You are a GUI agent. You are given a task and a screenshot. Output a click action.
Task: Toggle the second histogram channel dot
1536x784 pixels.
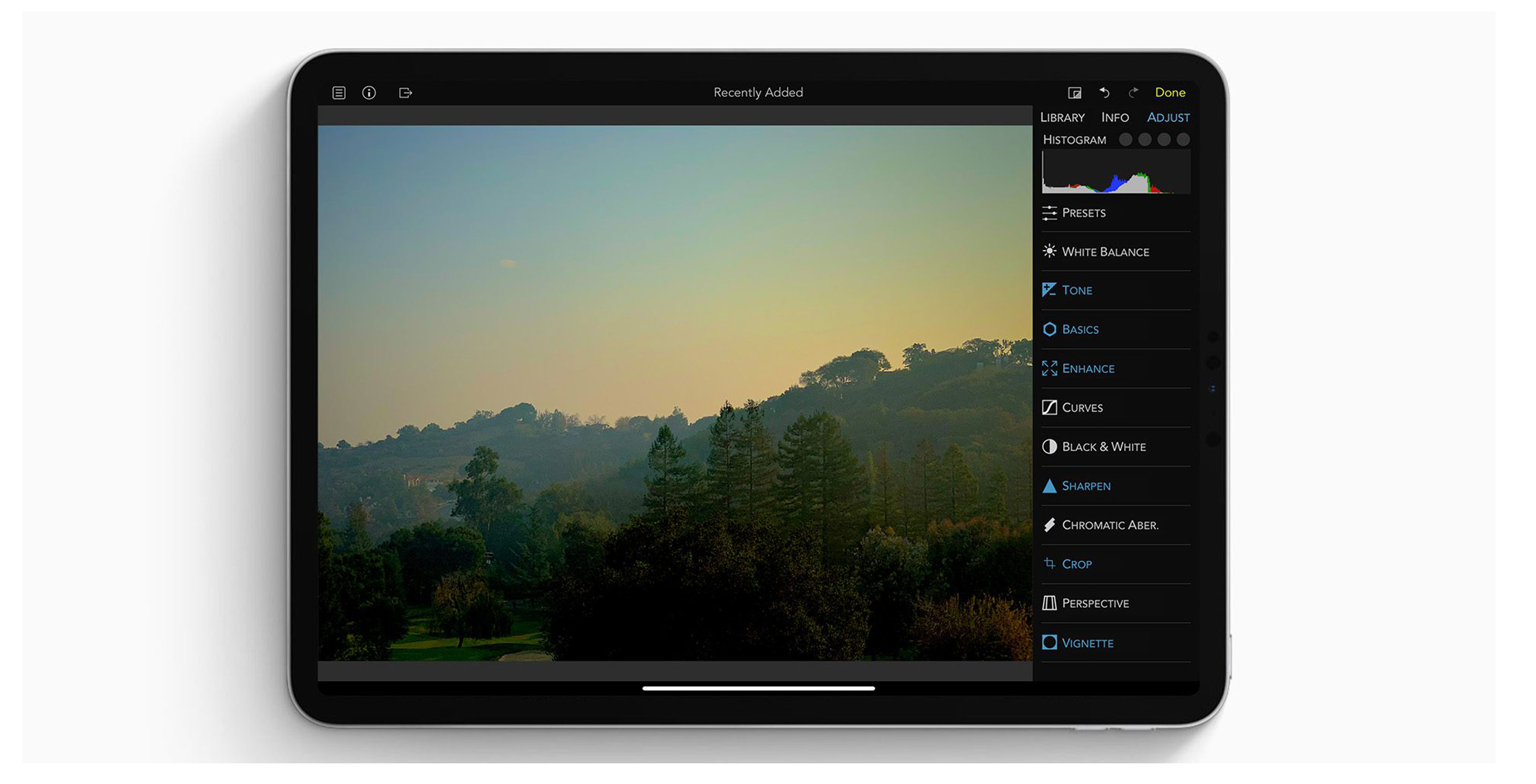(1145, 139)
